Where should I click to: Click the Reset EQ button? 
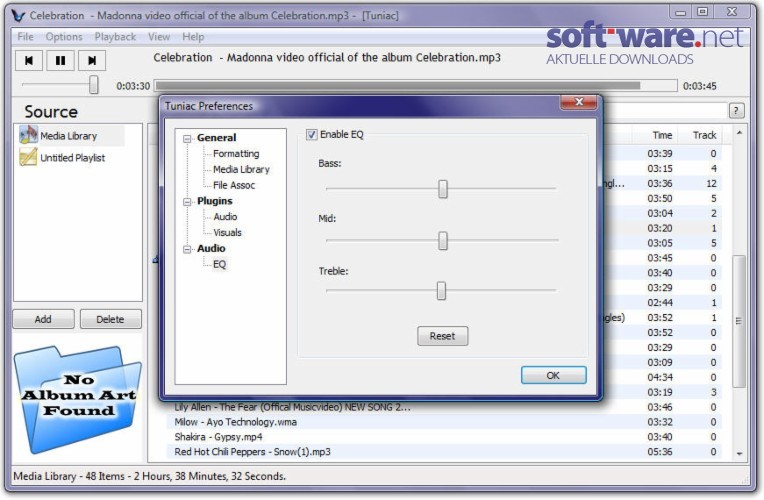tap(442, 336)
